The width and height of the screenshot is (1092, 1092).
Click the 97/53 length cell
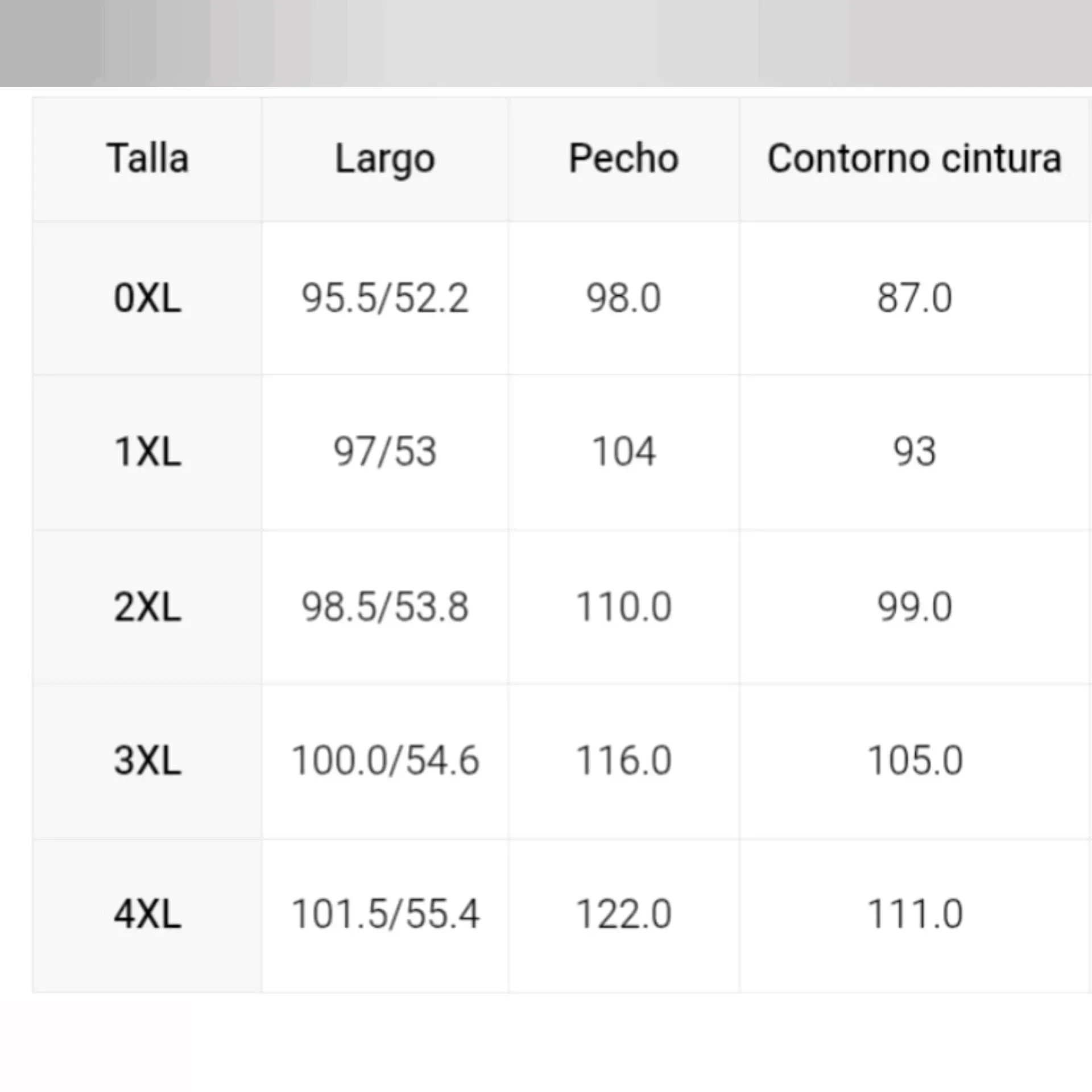(385, 452)
